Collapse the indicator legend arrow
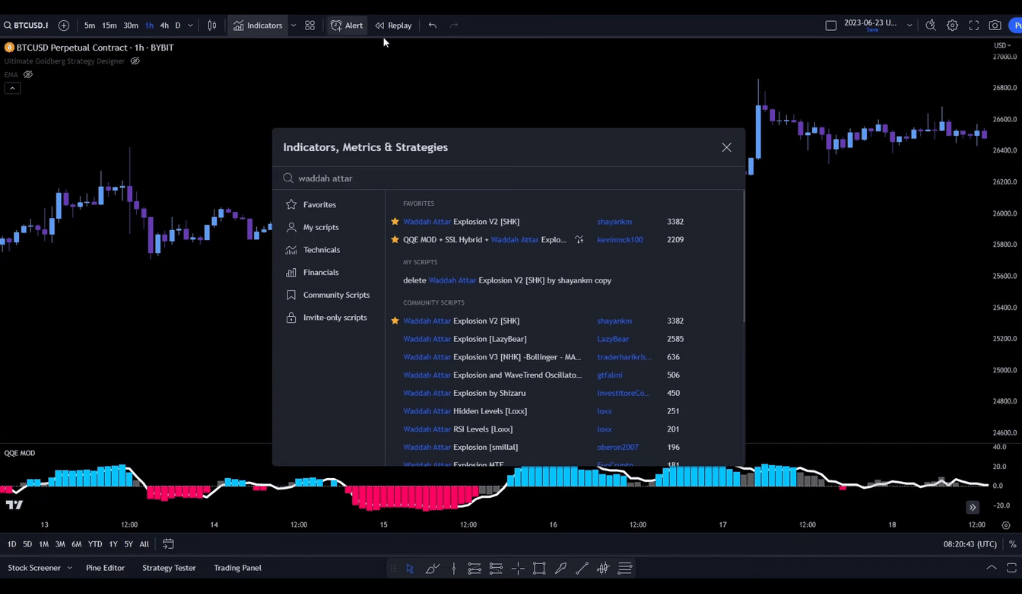The image size is (1022, 594). [12, 88]
